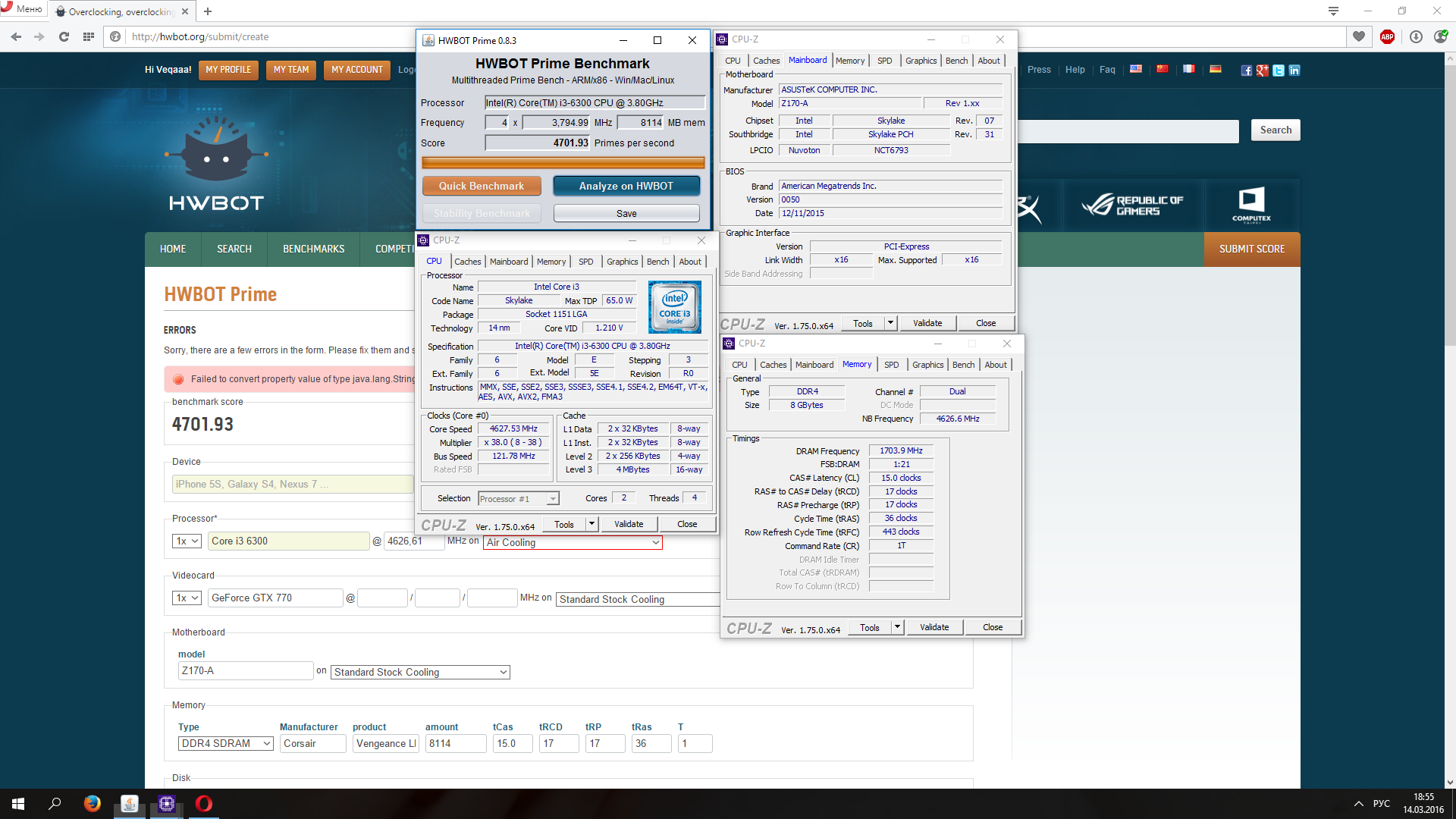Open BENCHMARKS in site navigation

click(313, 249)
